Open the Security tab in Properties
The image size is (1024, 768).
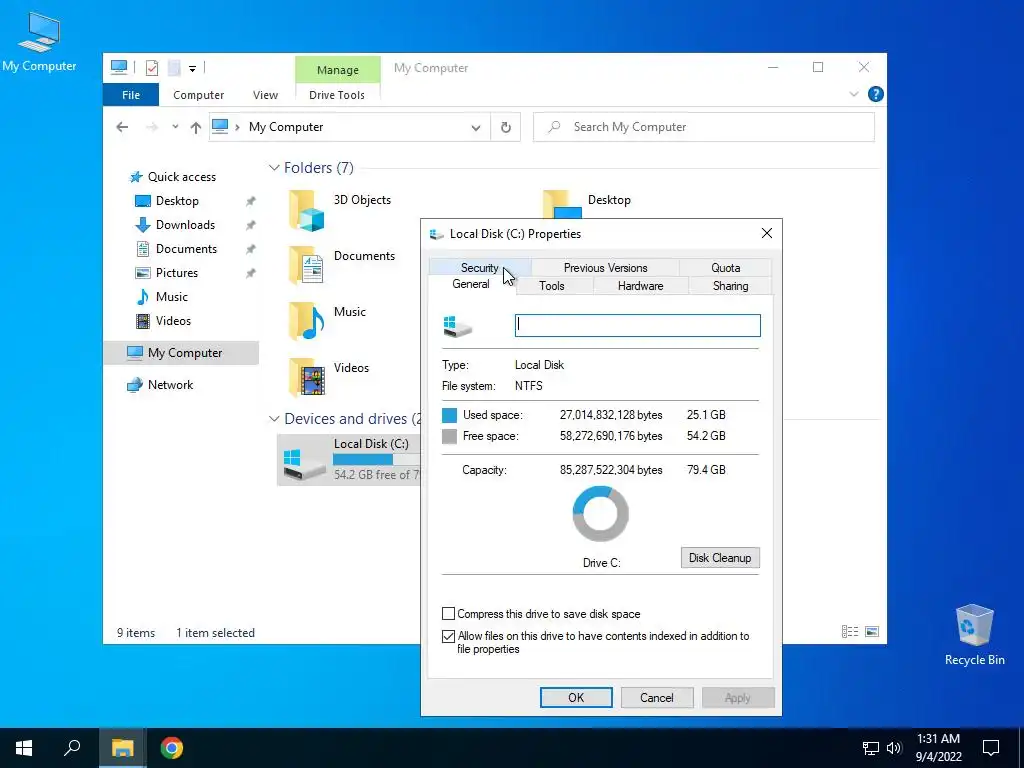(x=479, y=268)
